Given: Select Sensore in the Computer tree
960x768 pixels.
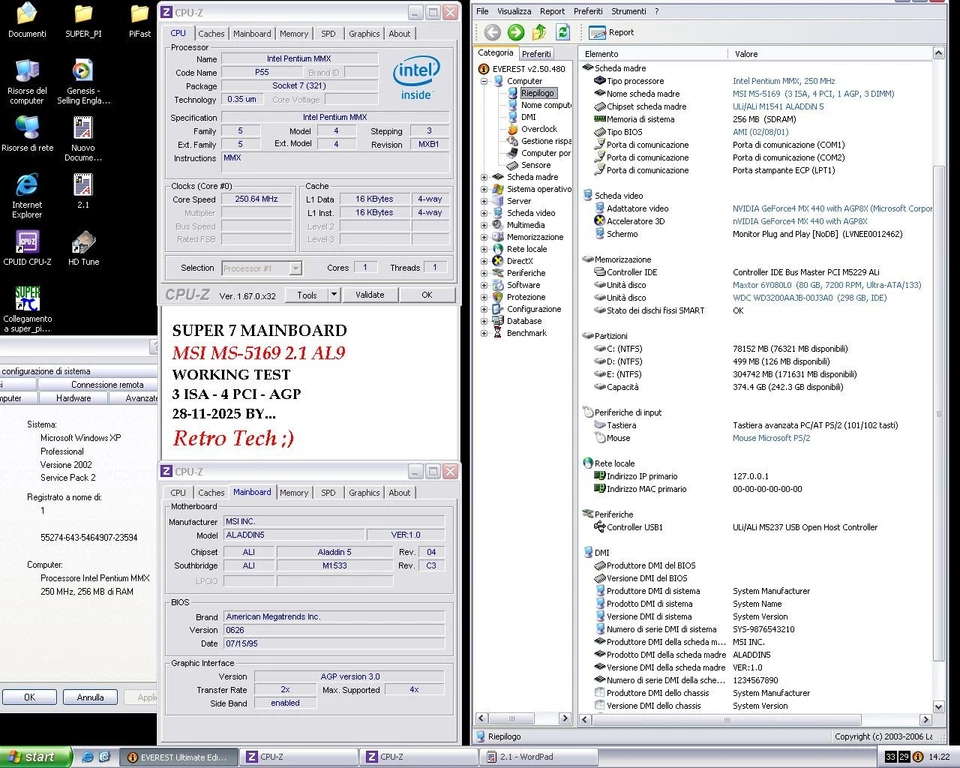Looking at the screenshot, I should point(535,165).
